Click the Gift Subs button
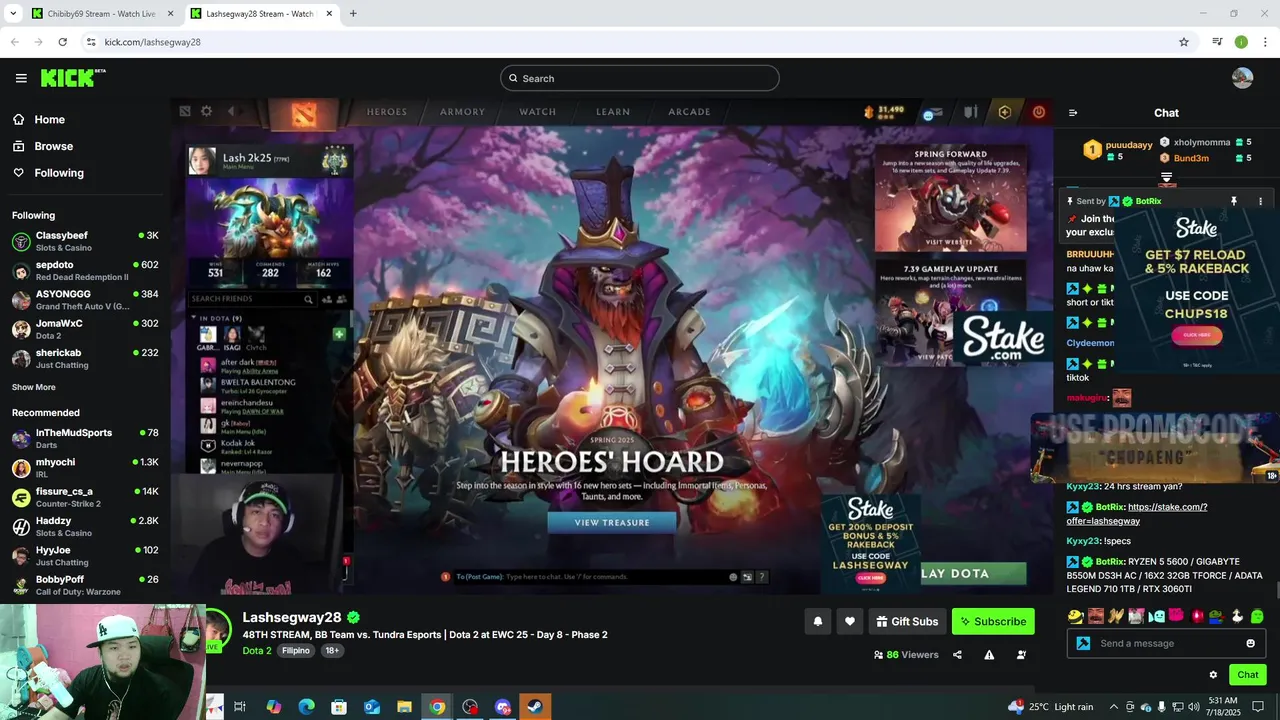 (x=907, y=621)
